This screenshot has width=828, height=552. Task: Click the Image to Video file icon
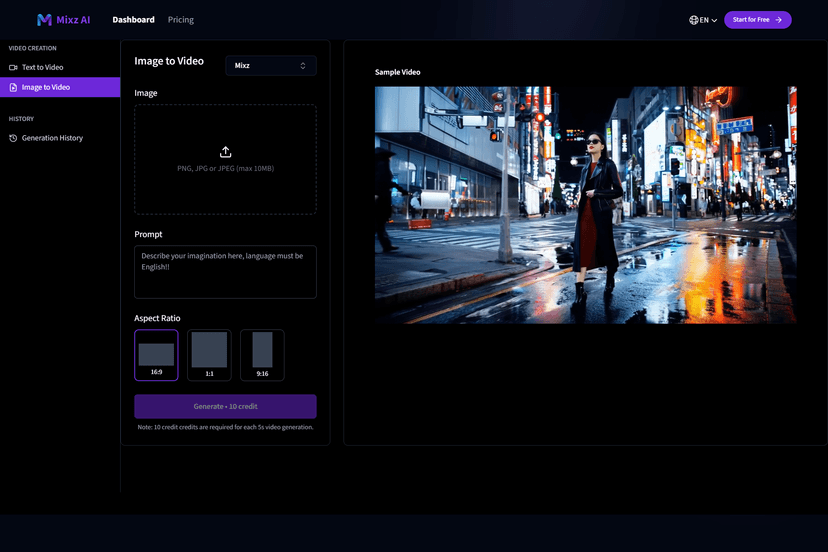[x=13, y=87]
